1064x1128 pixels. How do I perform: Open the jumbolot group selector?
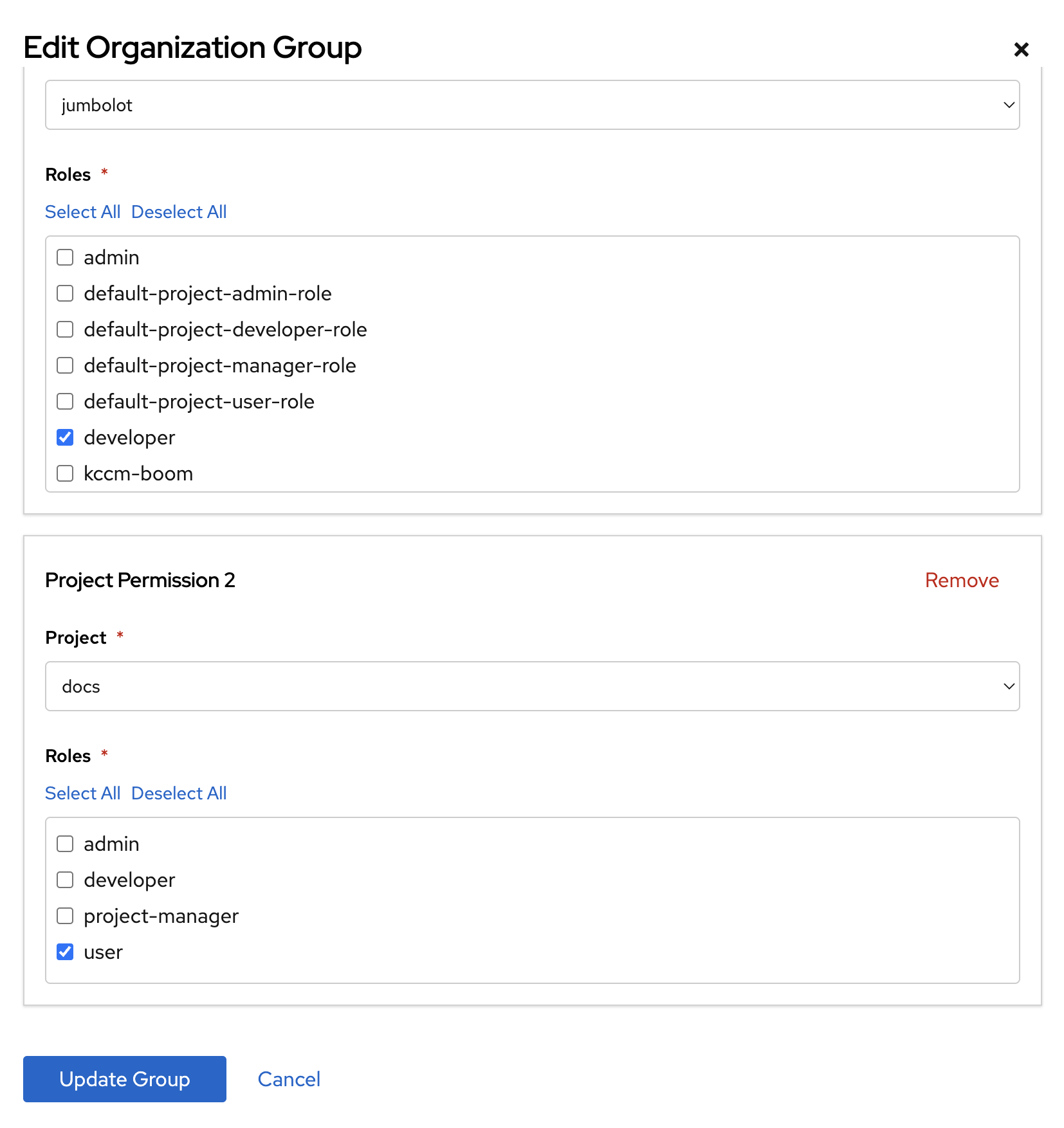coord(515,105)
